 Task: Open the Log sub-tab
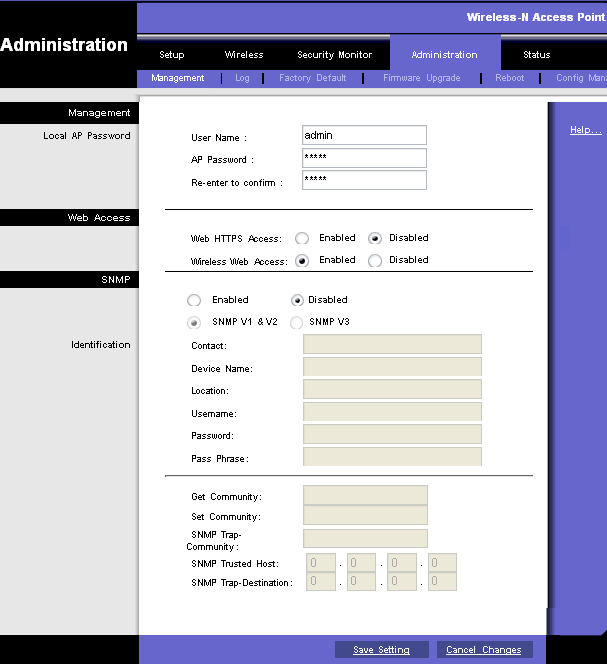pos(242,78)
